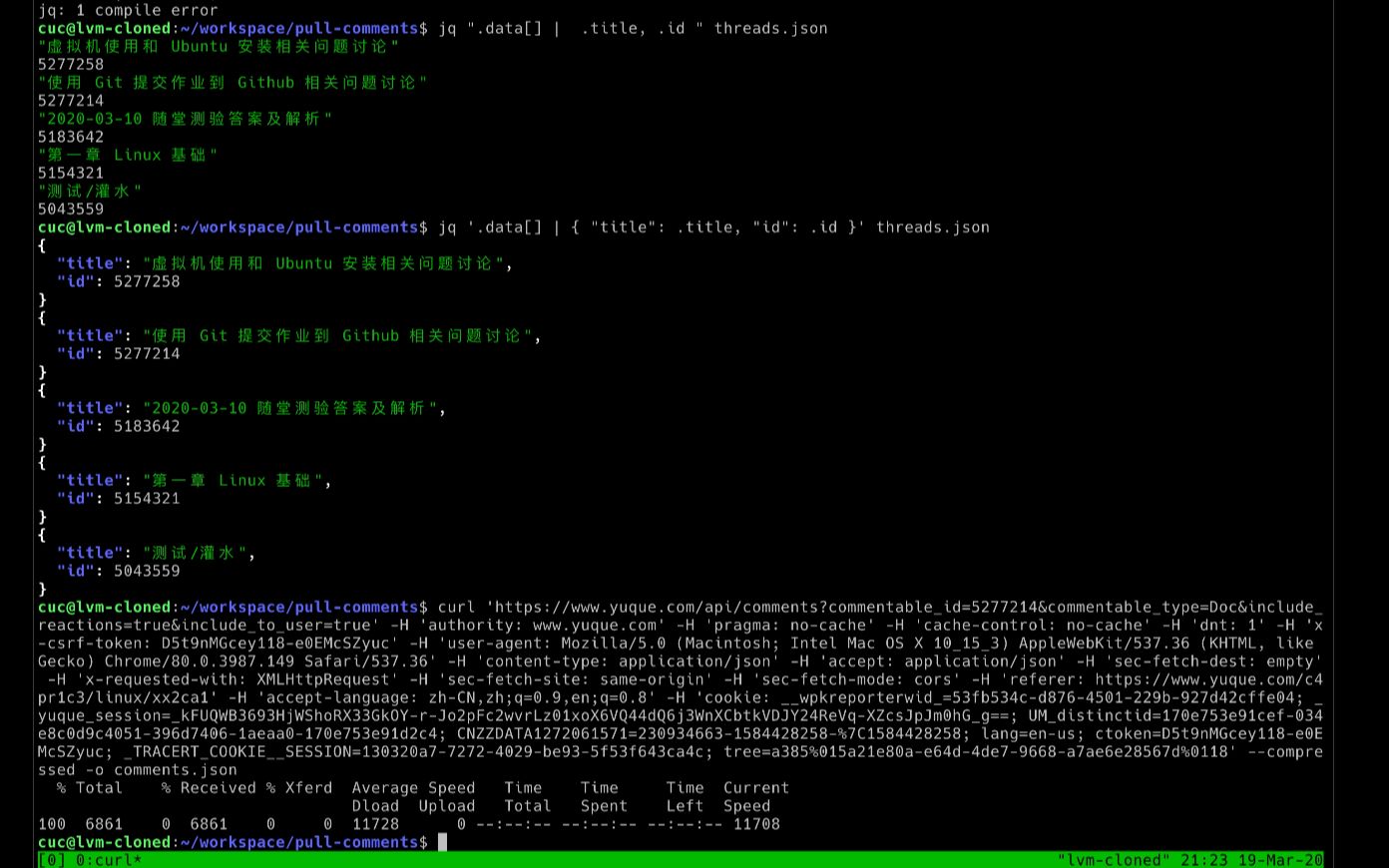Click JSON title value "虚拟机使用和 Ubuntu 安装相关问题讨论"
The width and height of the screenshot is (1389, 868).
pyautogui.click(x=323, y=263)
